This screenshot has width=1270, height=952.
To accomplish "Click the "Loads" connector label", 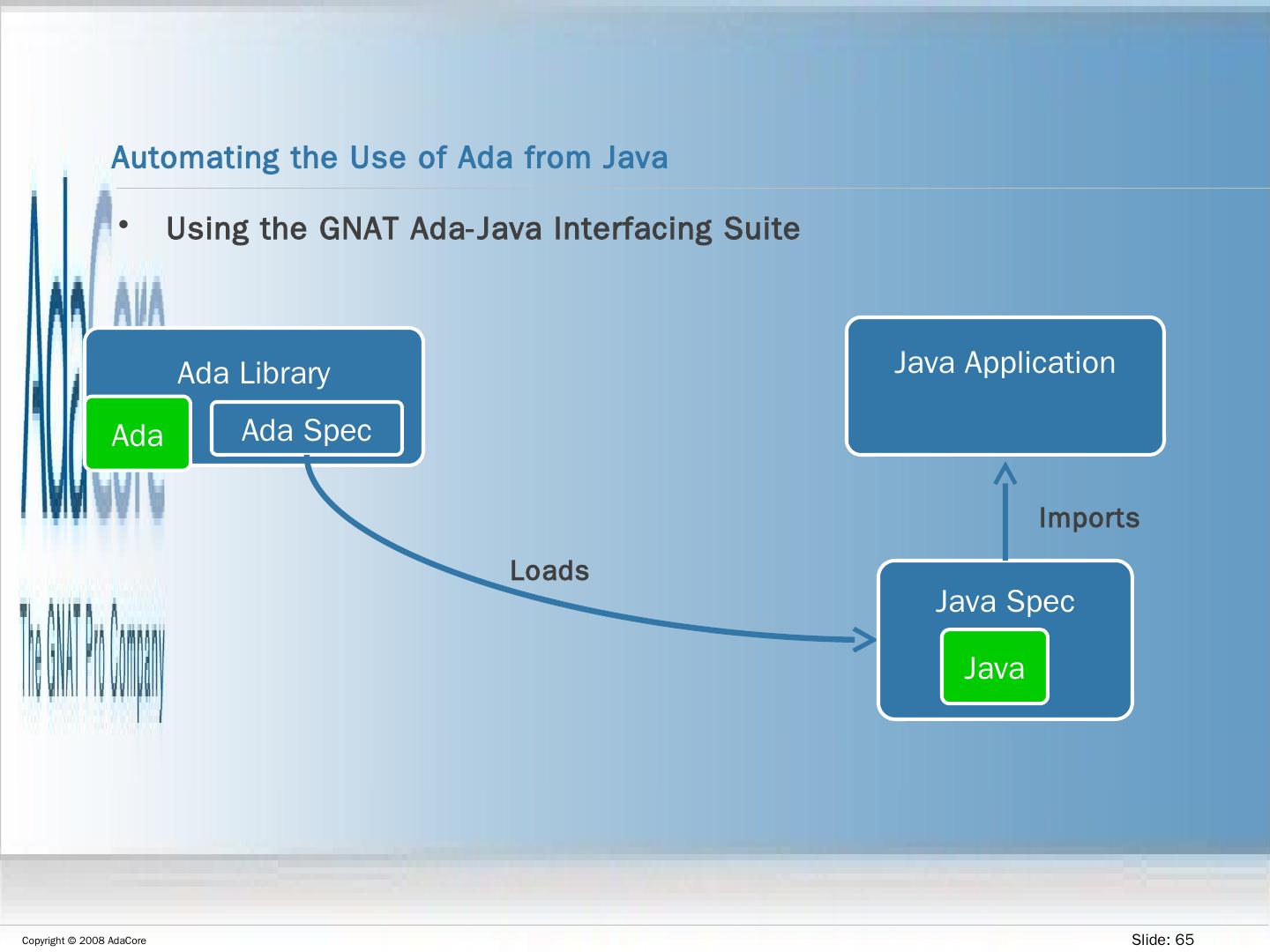I will [x=549, y=570].
